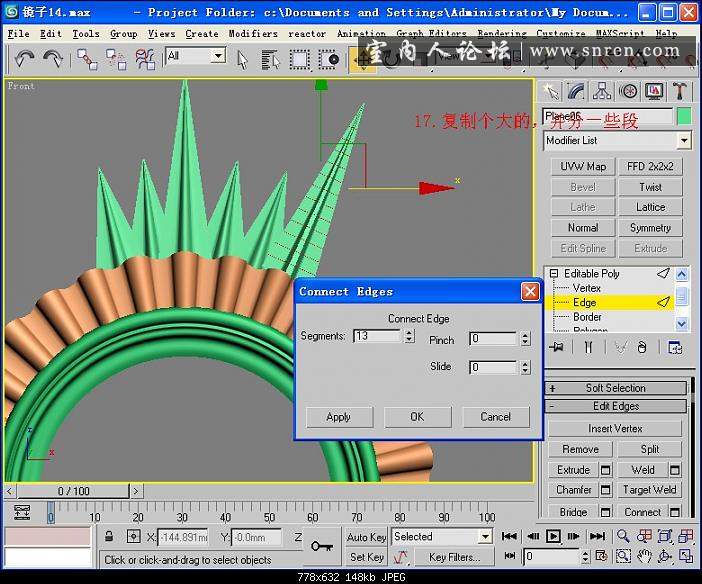Open the Modifier List dropdown
702x584 pixels.
click(617, 141)
